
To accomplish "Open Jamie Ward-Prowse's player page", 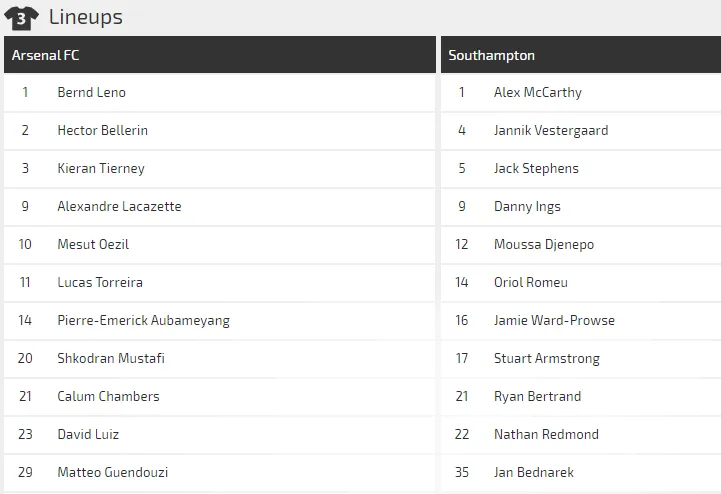I will [x=554, y=320].
